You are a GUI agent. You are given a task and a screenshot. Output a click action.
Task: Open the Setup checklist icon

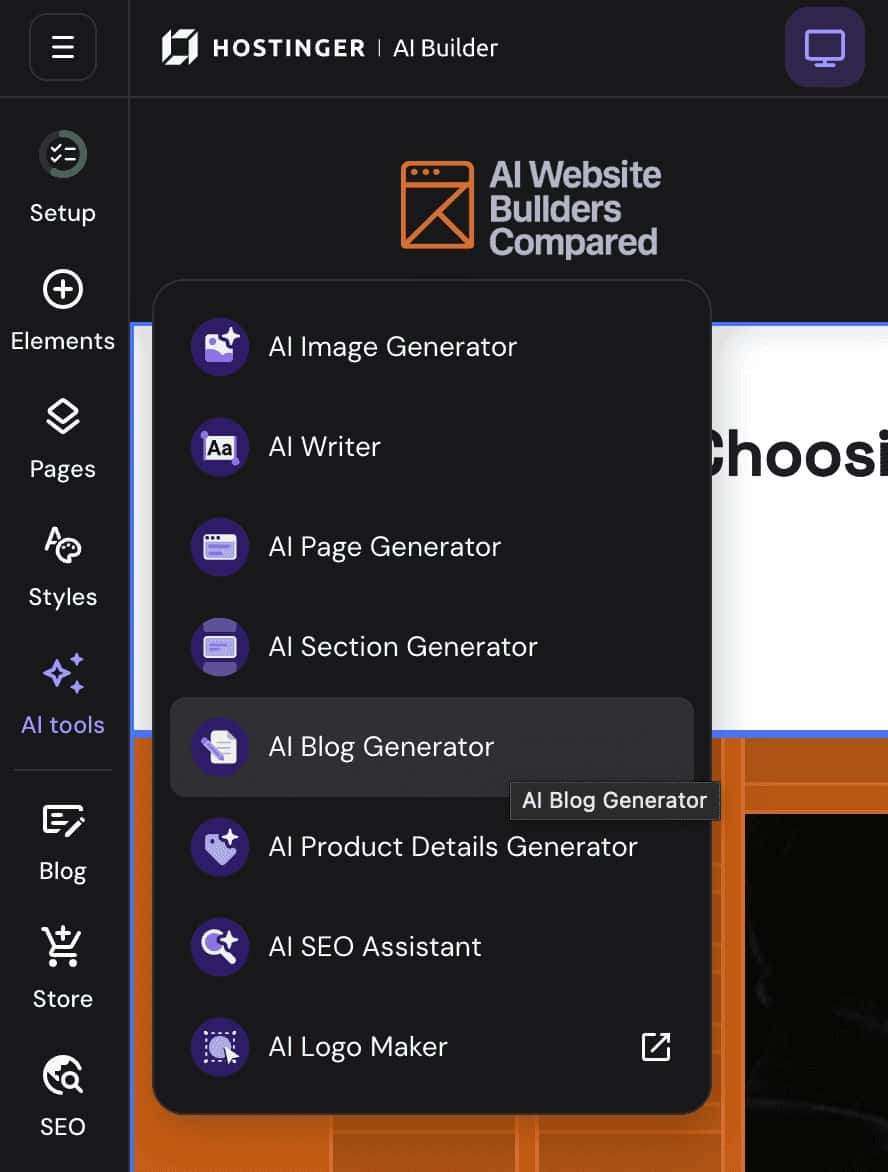[x=63, y=155]
